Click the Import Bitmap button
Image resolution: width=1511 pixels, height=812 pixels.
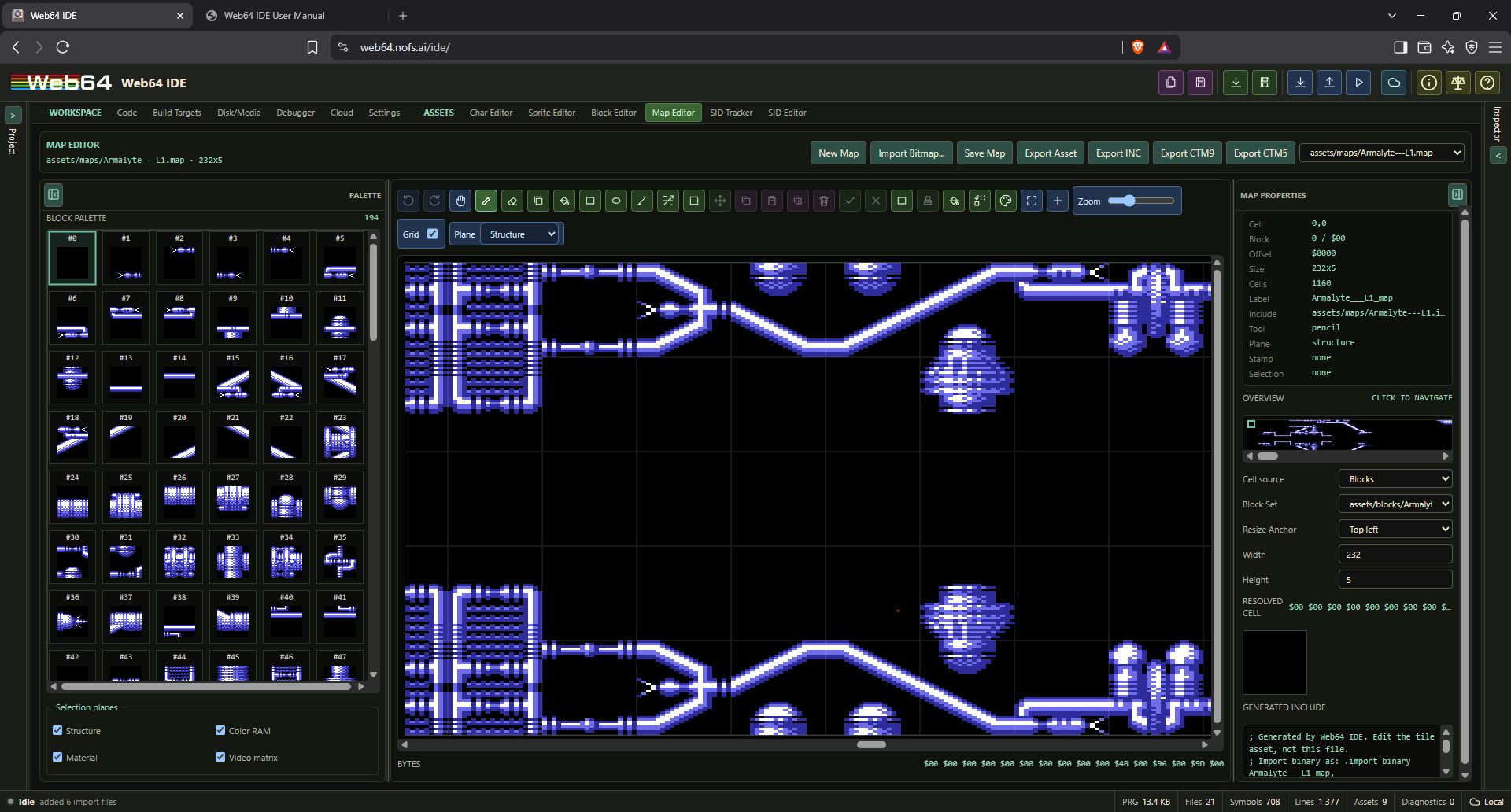(911, 153)
